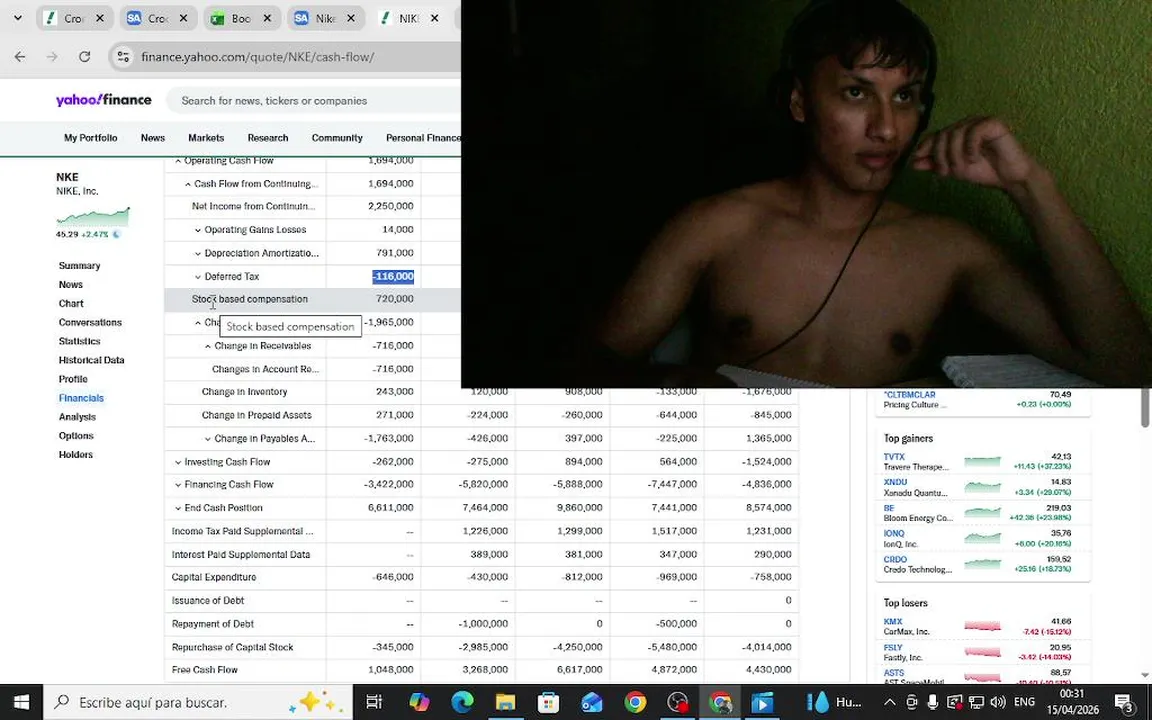Click the network tray icon
This screenshot has width=1152, height=720.
(x=976, y=702)
